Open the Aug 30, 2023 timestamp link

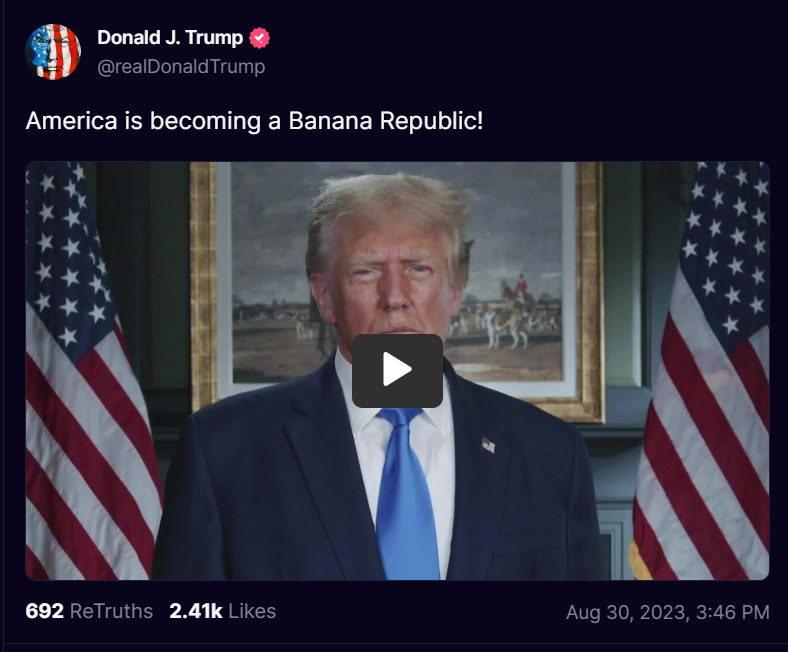(668, 612)
